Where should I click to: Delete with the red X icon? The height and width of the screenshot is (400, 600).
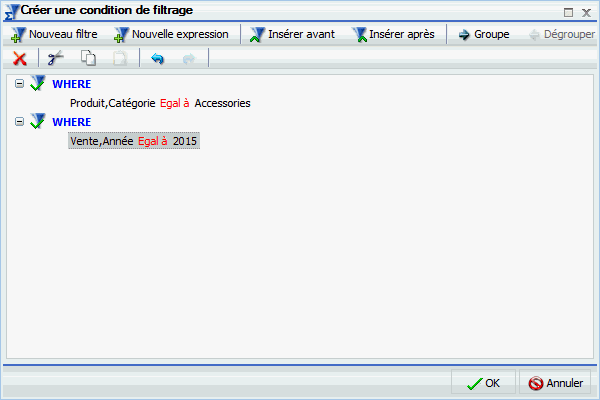pyautogui.click(x=20, y=59)
